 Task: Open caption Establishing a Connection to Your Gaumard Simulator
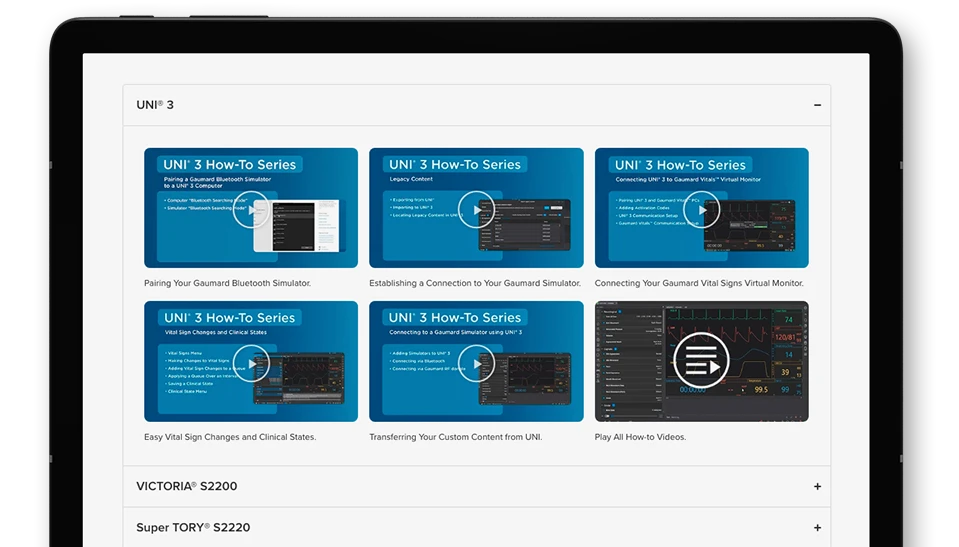coord(475,283)
